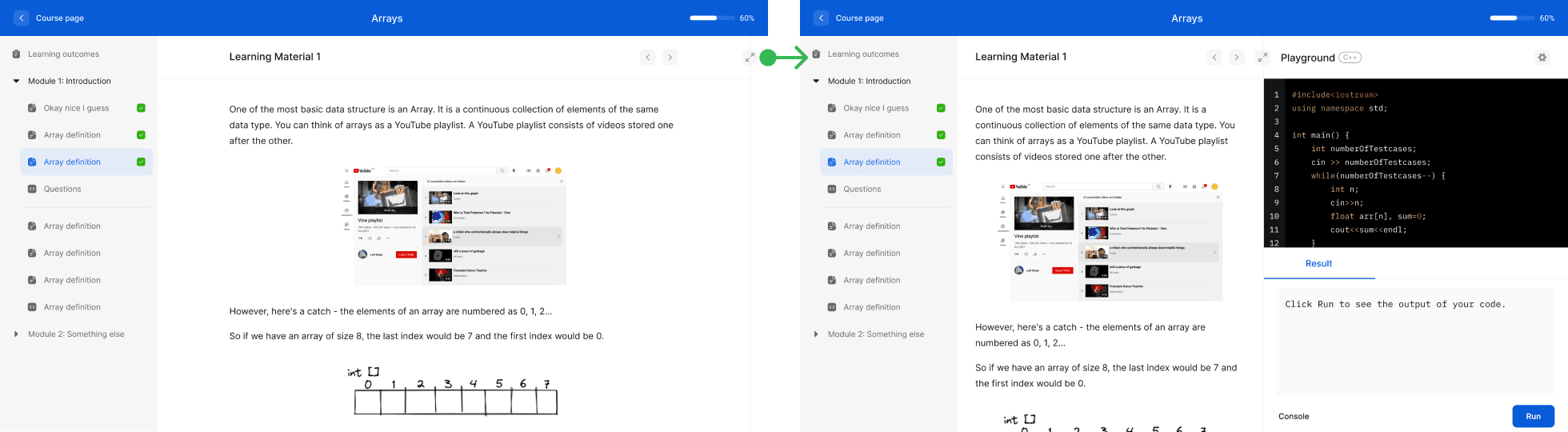Previous material chevron in Playground screen
This screenshot has width=1568, height=432.
tap(1214, 58)
